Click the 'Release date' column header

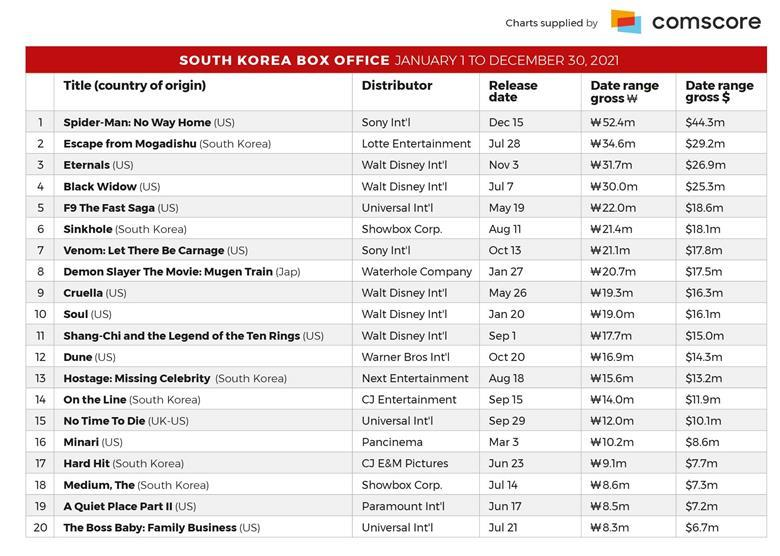point(513,91)
